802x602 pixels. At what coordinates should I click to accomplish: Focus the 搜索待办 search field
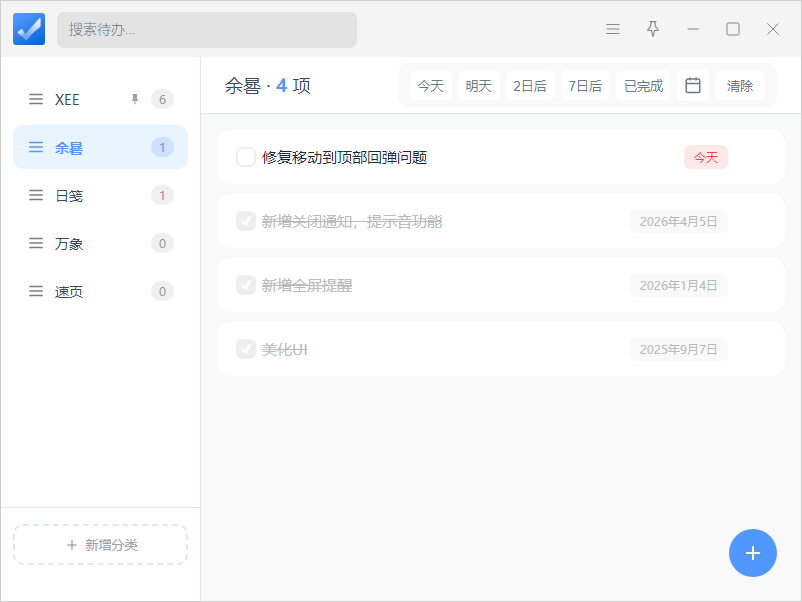[207, 30]
